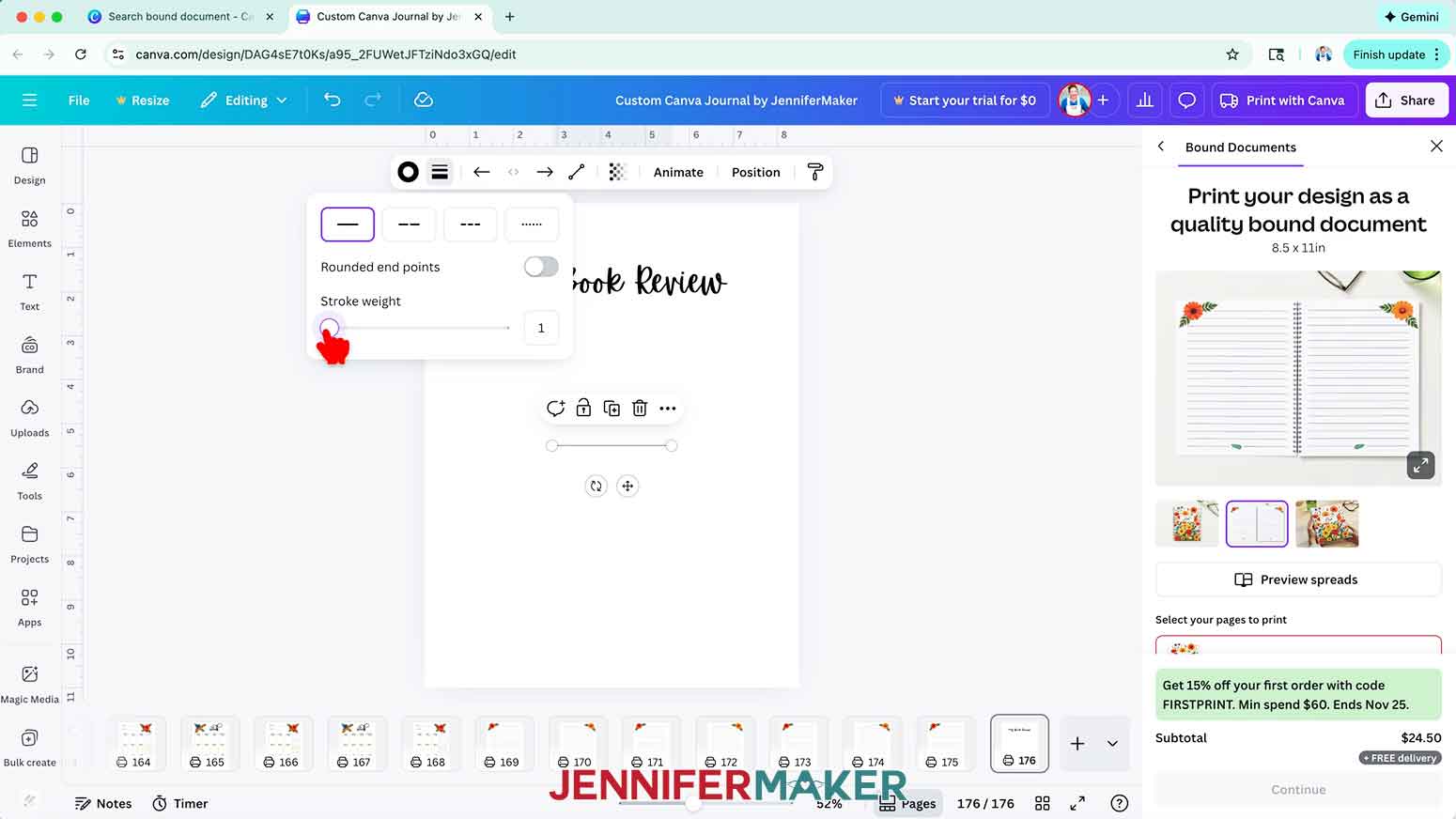
Task: Click the Preview spreads button
Action: [x=1297, y=579]
